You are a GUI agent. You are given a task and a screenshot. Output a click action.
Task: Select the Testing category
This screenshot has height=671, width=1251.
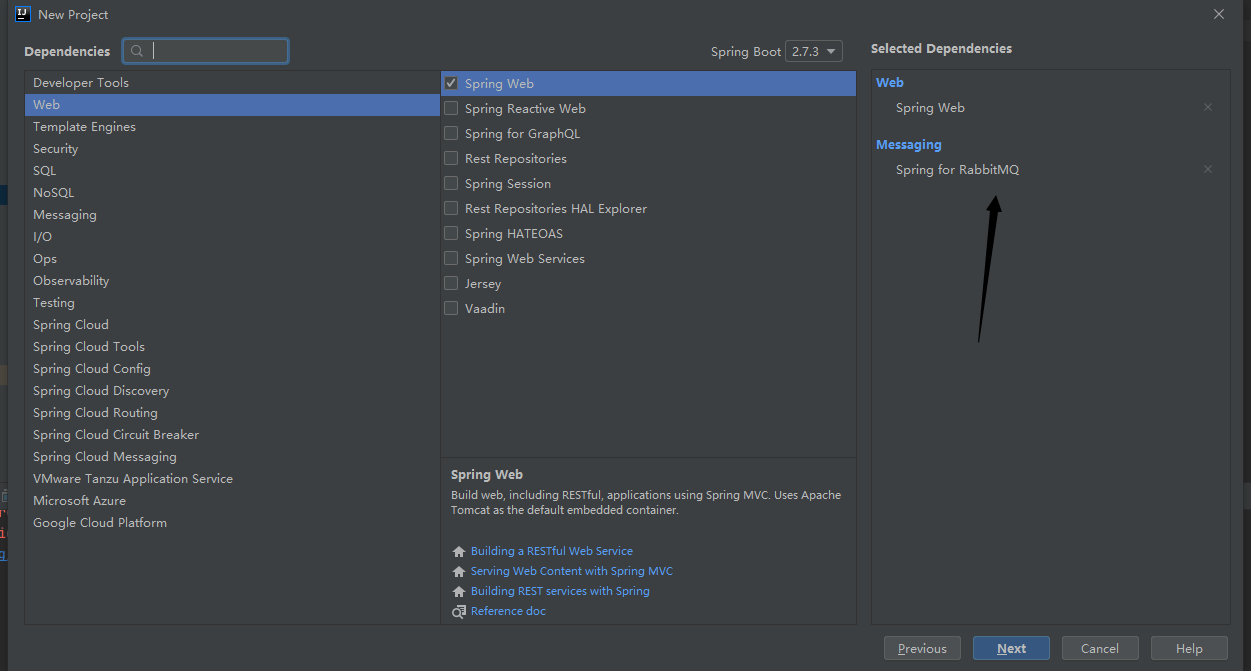tap(232, 302)
